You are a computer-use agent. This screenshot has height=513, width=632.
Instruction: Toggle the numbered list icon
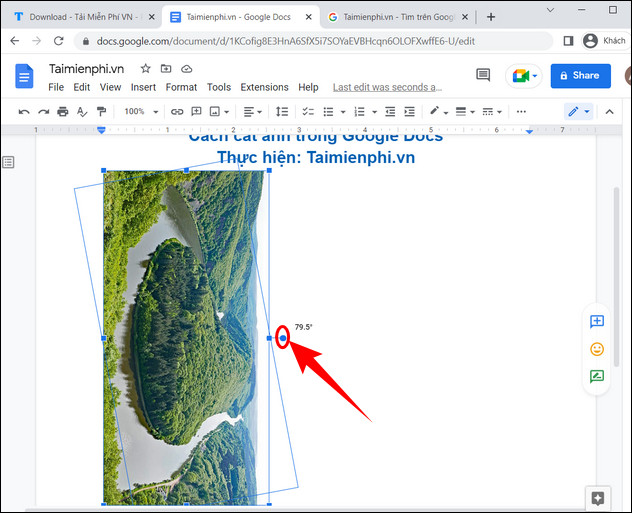click(x=359, y=112)
